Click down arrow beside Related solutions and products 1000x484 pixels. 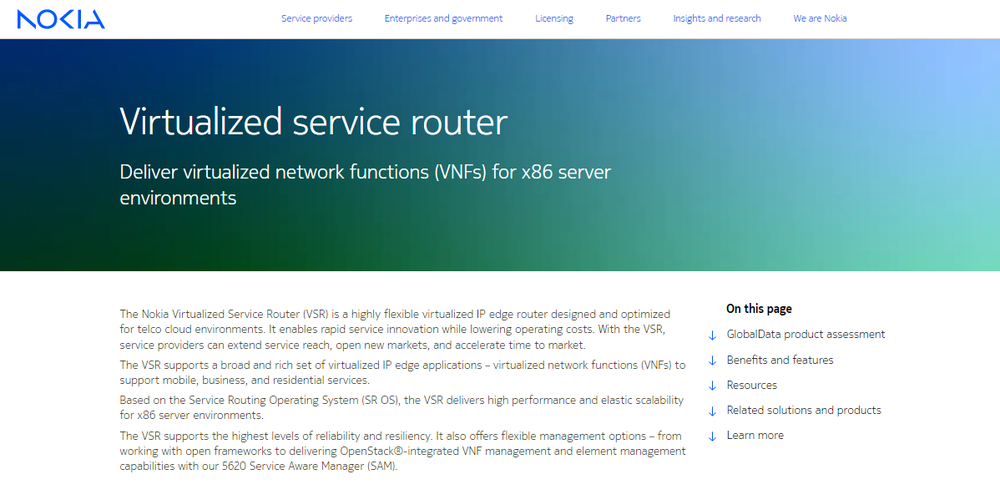tap(712, 411)
